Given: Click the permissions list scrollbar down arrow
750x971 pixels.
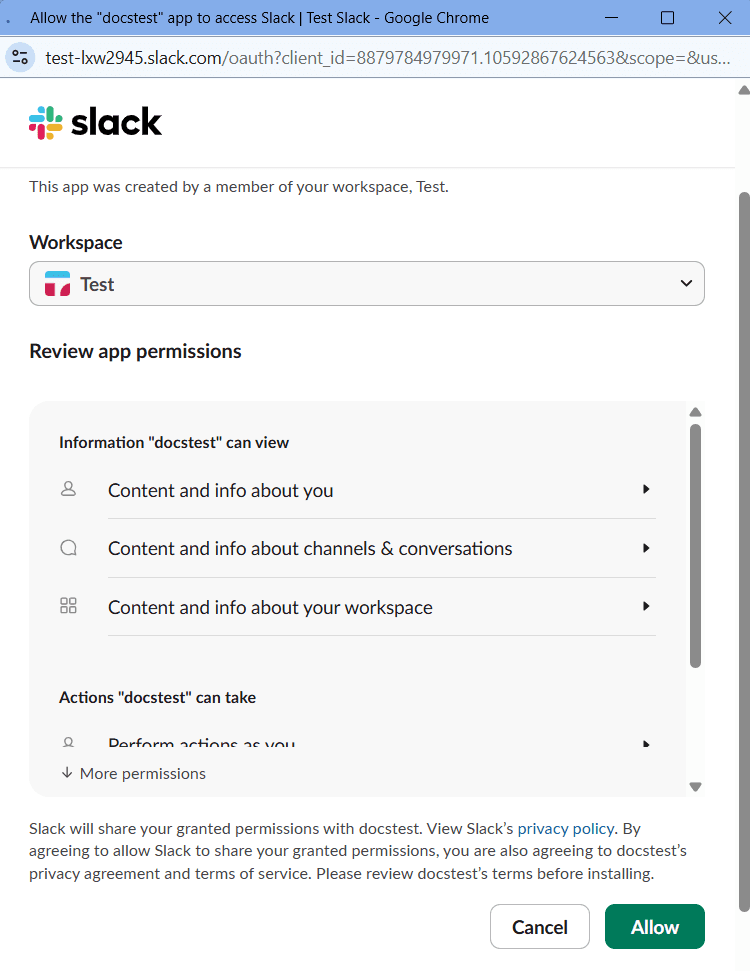Looking at the screenshot, I should [695, 787].
